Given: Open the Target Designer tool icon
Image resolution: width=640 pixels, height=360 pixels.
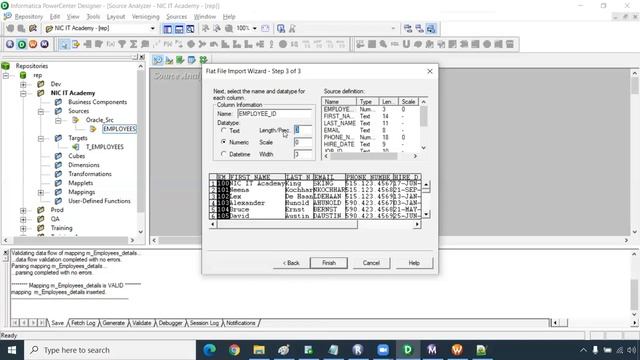Looking at the screenshot, I should [x=169, y=60].
